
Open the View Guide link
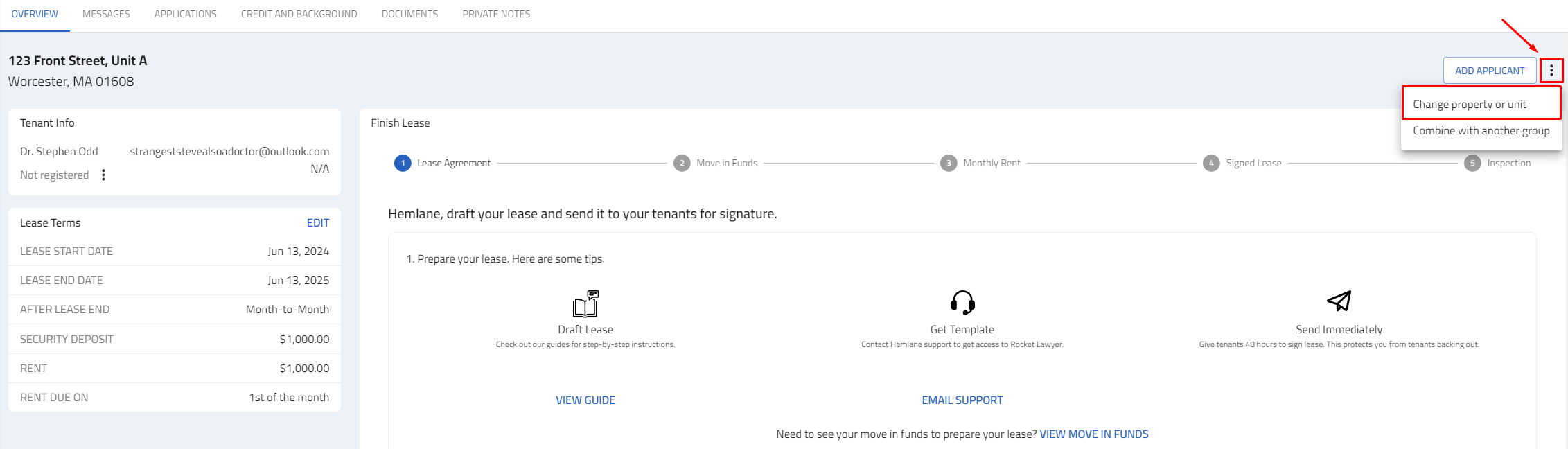click(x=585, y=400)
